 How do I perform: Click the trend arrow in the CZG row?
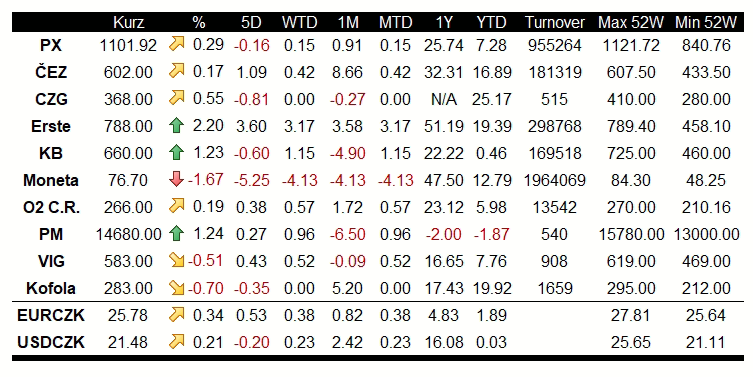pyautogui.click(x=177, y=98)
